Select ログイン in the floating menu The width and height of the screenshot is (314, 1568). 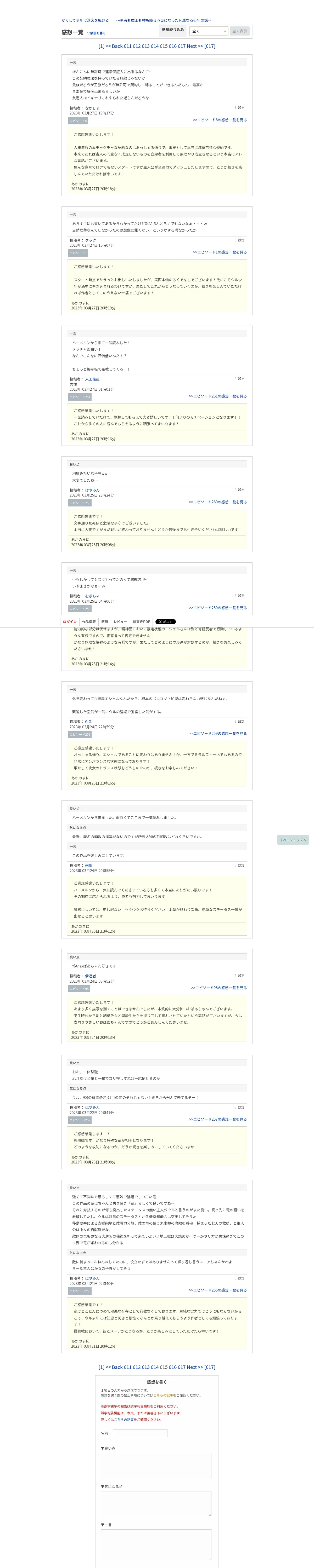coord(70,621)
